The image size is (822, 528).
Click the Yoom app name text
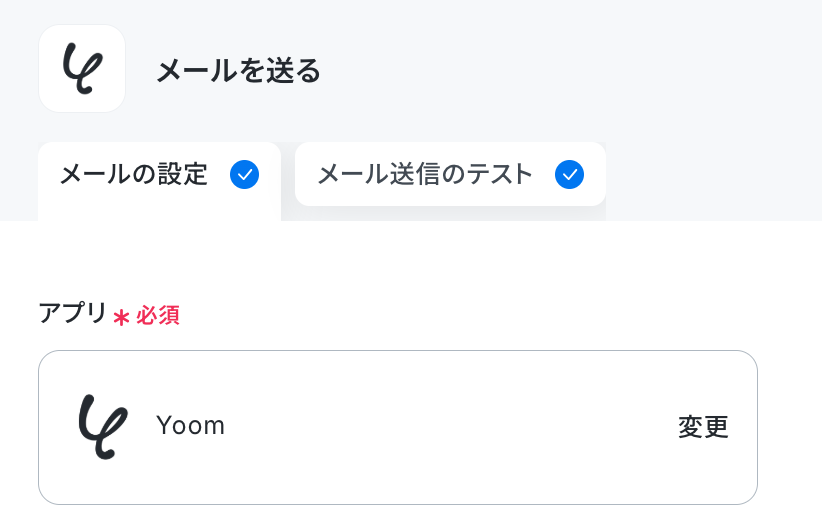[190, 425]
